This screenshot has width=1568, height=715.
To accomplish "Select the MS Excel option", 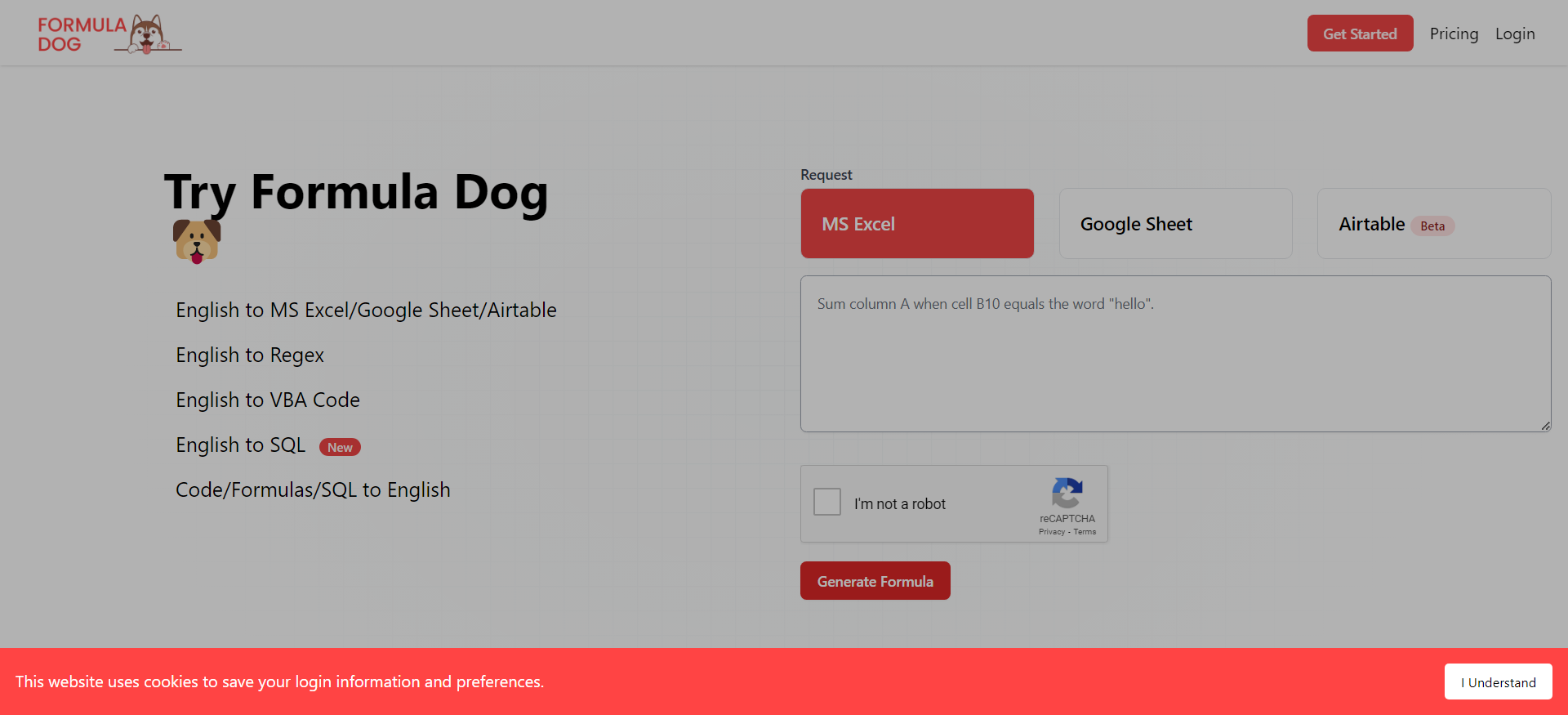I will (916, 224).
